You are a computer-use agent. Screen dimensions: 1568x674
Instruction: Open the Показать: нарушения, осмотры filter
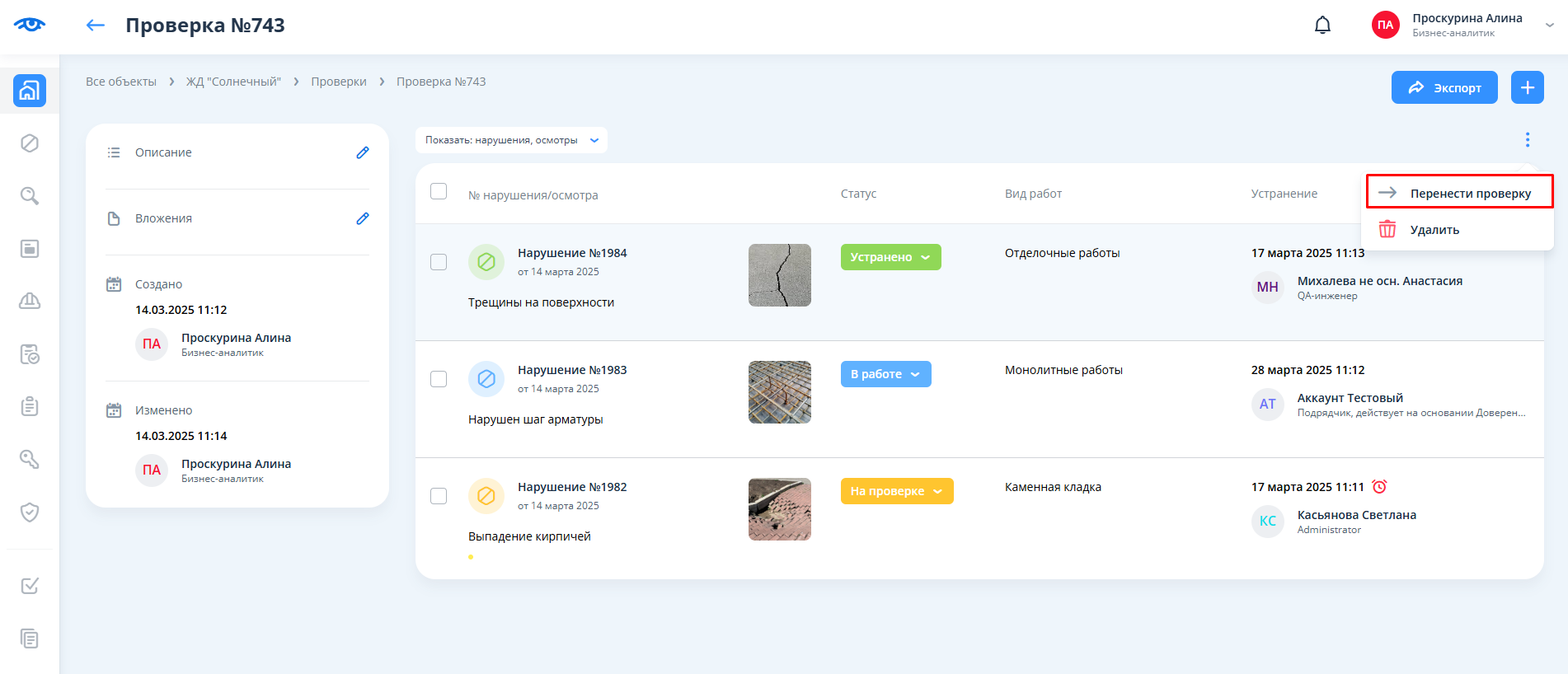[x=511, y=140]
